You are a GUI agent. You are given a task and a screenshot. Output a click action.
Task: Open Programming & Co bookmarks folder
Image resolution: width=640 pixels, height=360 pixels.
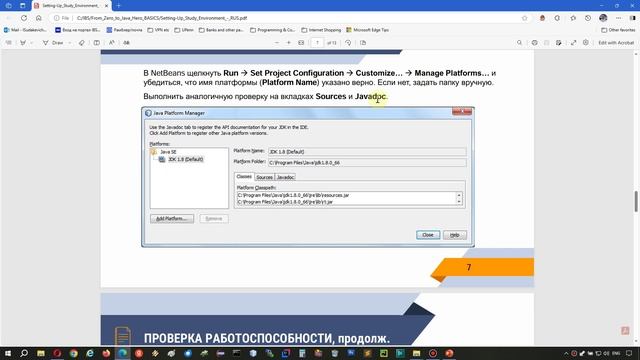tap(273, 30)
